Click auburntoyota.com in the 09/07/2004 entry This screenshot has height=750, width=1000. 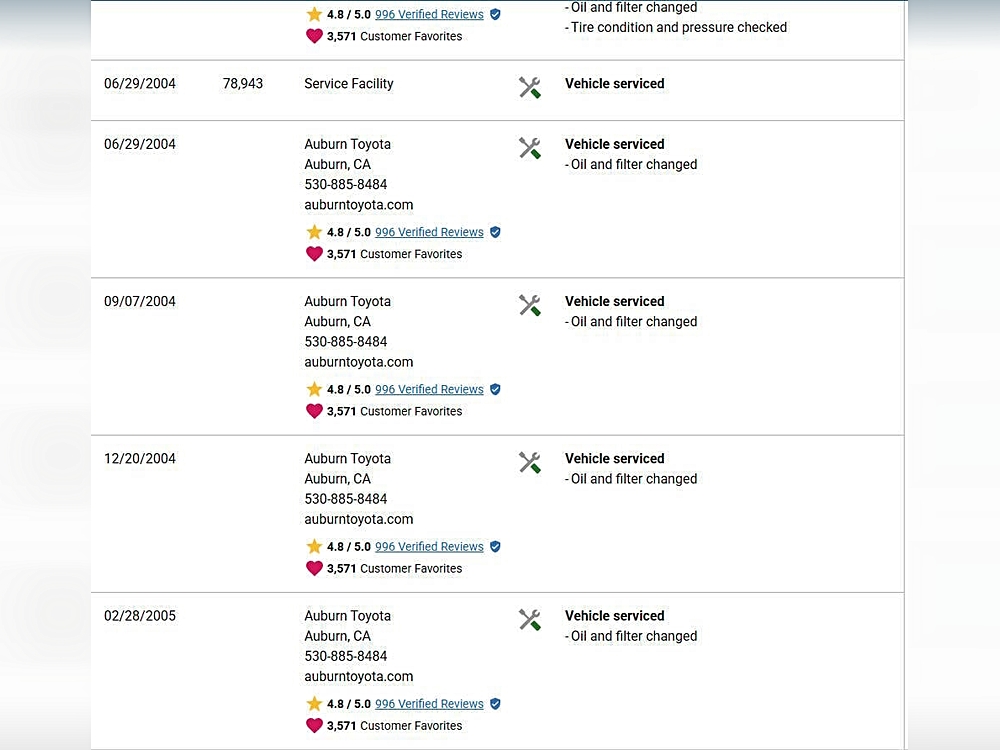[358, 362]
